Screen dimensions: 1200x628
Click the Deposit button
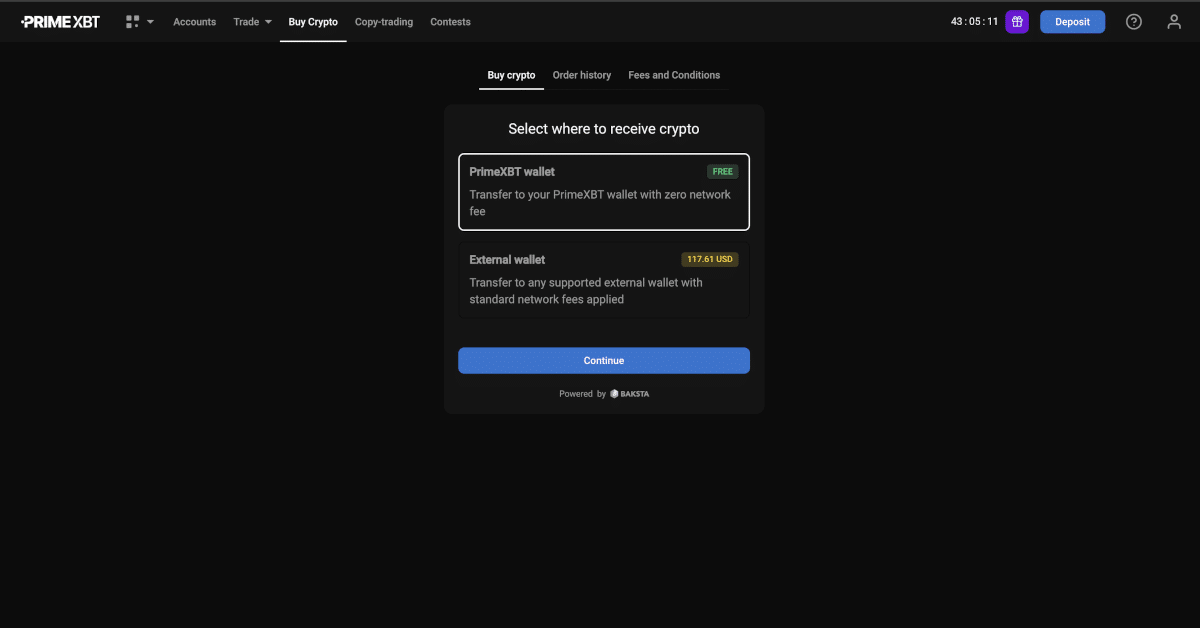1072,22
